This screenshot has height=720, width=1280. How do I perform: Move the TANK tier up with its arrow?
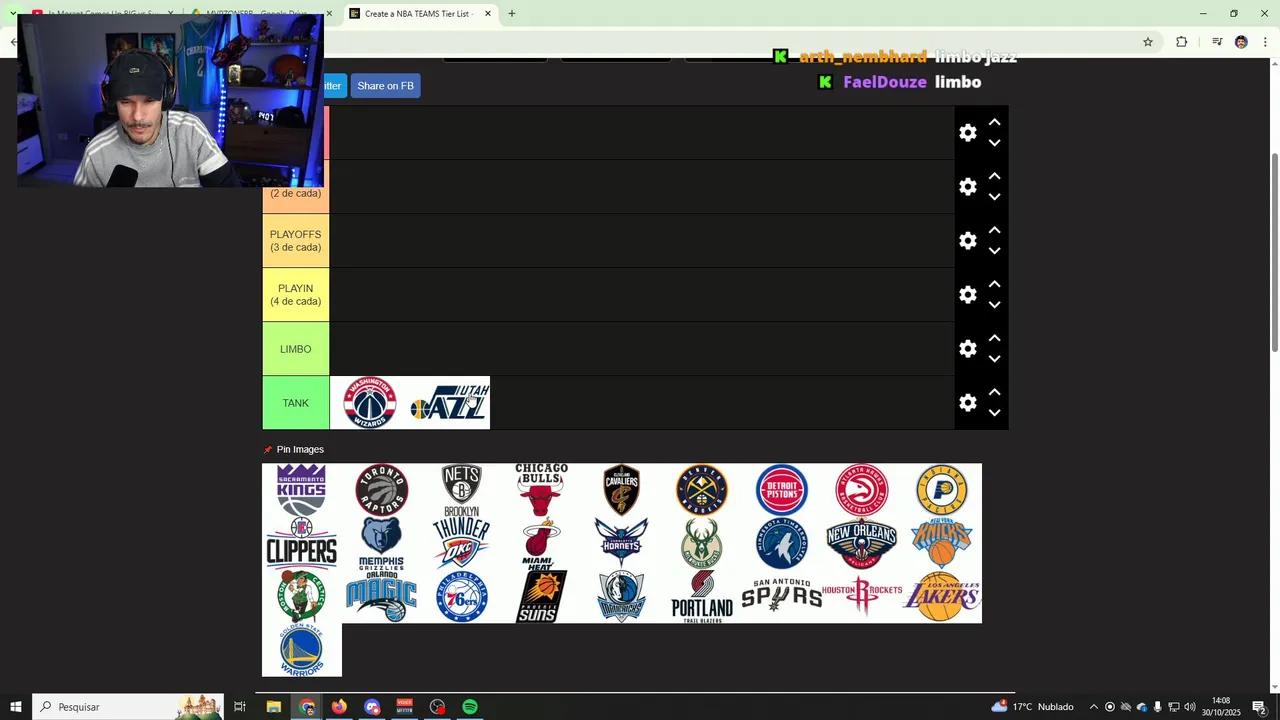[994, 392]
